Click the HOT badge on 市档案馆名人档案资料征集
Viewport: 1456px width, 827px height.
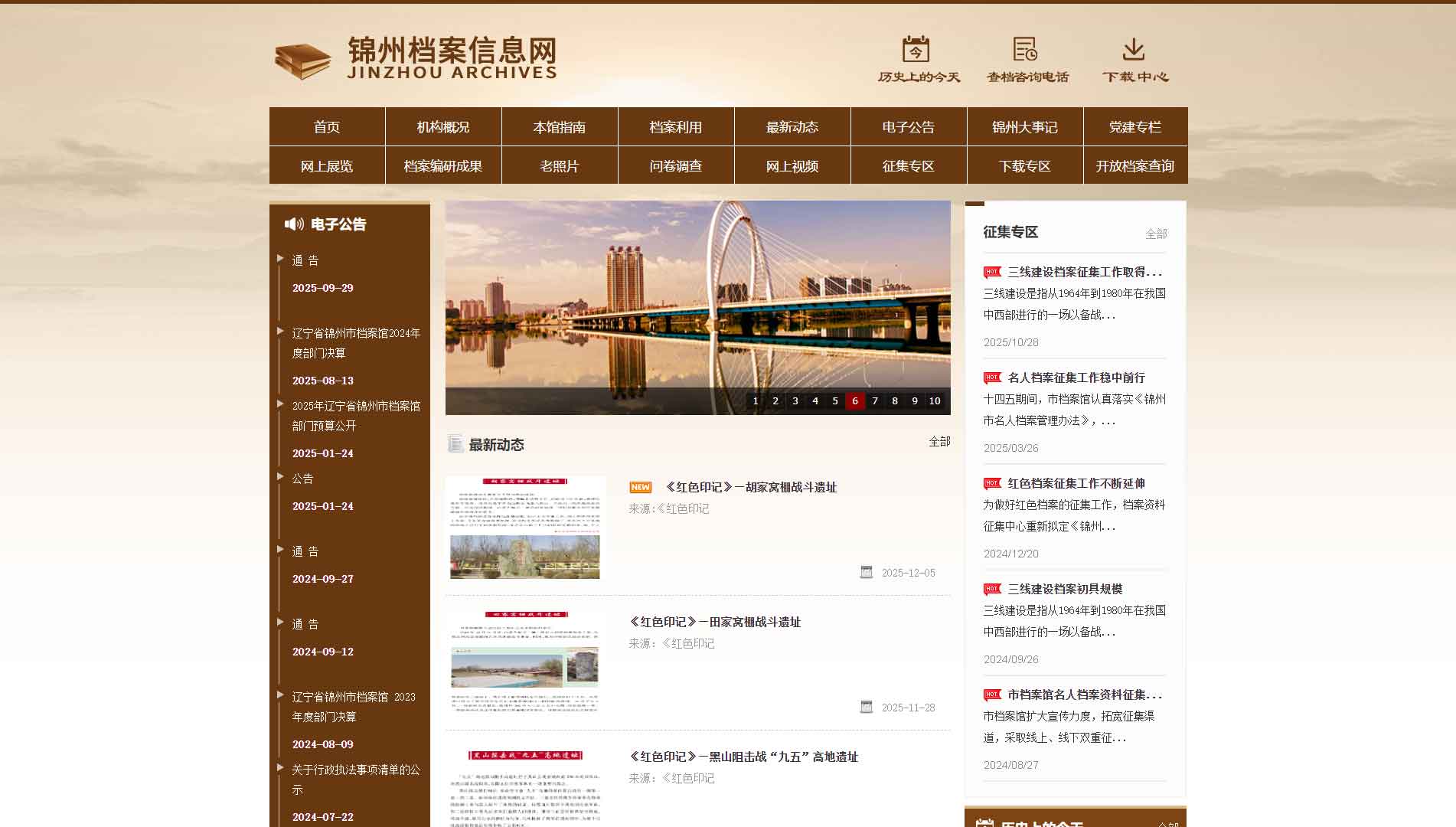[x=992, y=695]
